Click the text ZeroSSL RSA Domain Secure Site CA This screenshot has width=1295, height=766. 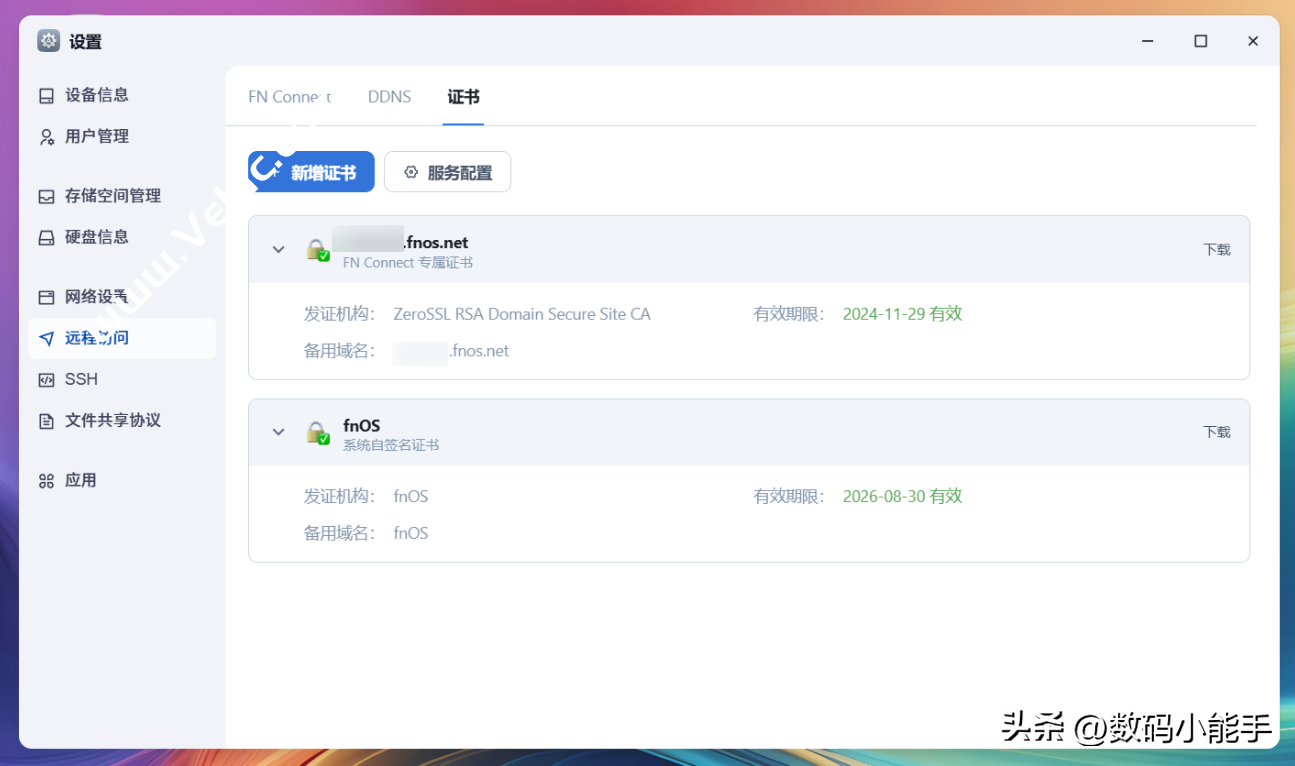tap(522, 314)
